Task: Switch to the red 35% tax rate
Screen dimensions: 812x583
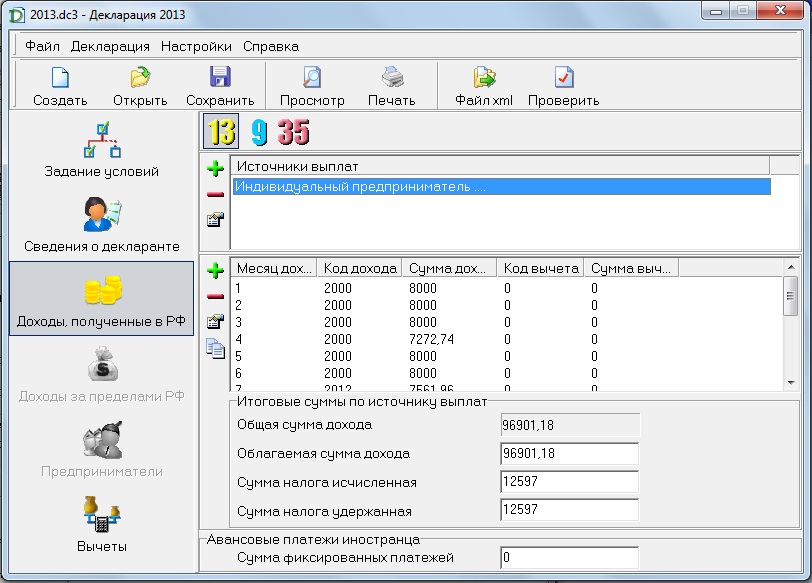Action: [293, 132]
